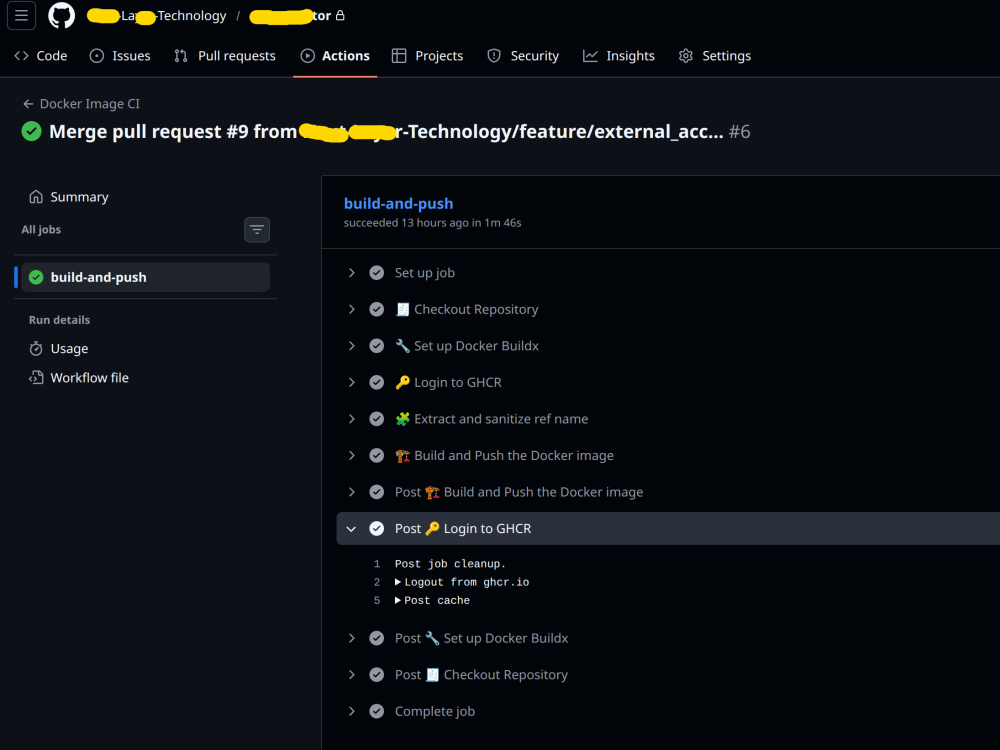Image resolution: width=1000 pixels, height=750 pixels.
Task: Open the Issues tab
Action: coord(120,56)
